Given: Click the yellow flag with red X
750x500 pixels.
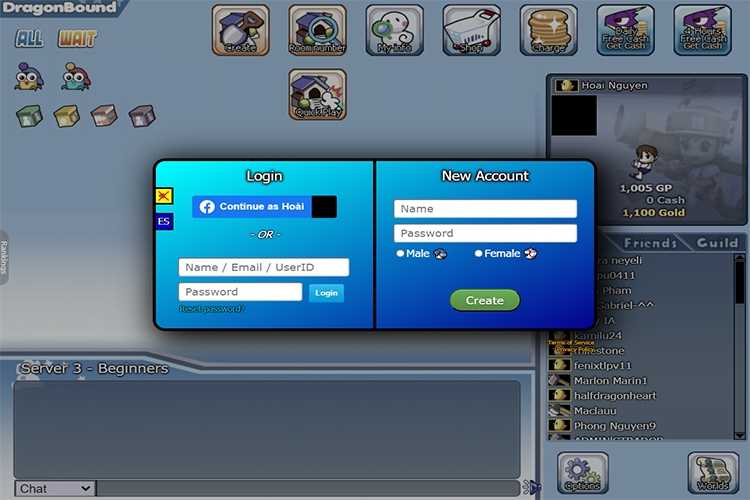Looking at the screenshot, I should pyautogui.click(x=164, y=196).
